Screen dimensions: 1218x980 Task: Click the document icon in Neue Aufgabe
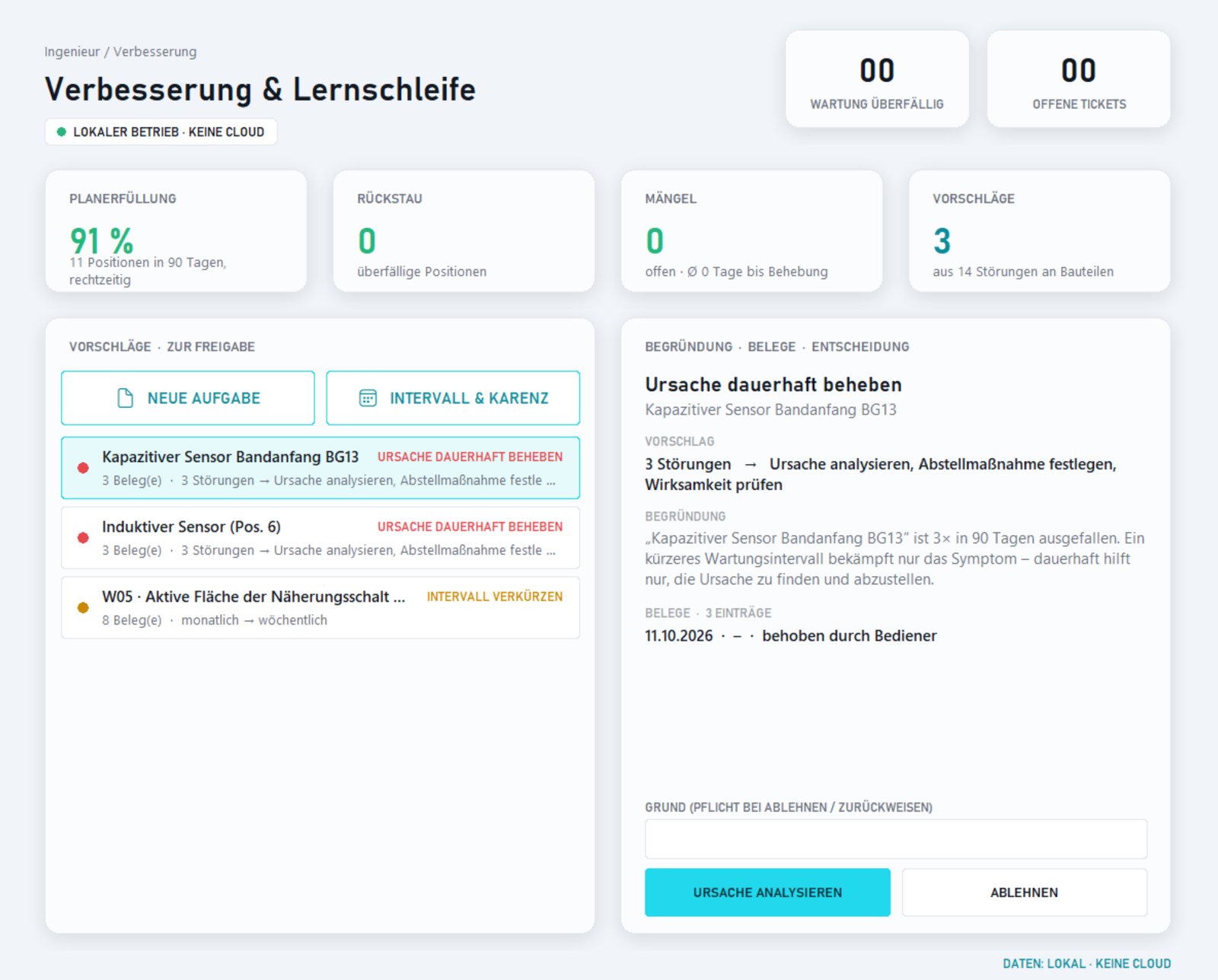point(125,398)
